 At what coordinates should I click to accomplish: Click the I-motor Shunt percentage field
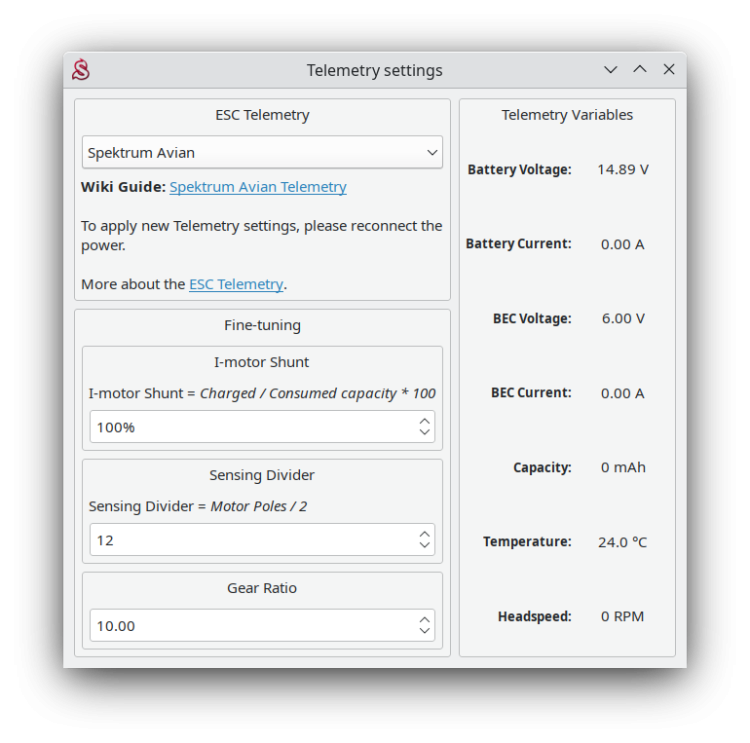tap(250, 427)
